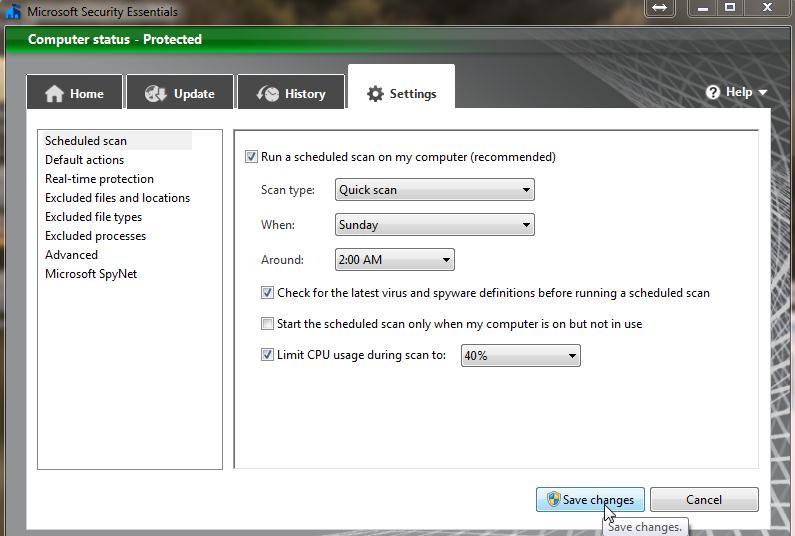Select Scheduled scan in settings list

pyautogui.click(x=116, y=141)
